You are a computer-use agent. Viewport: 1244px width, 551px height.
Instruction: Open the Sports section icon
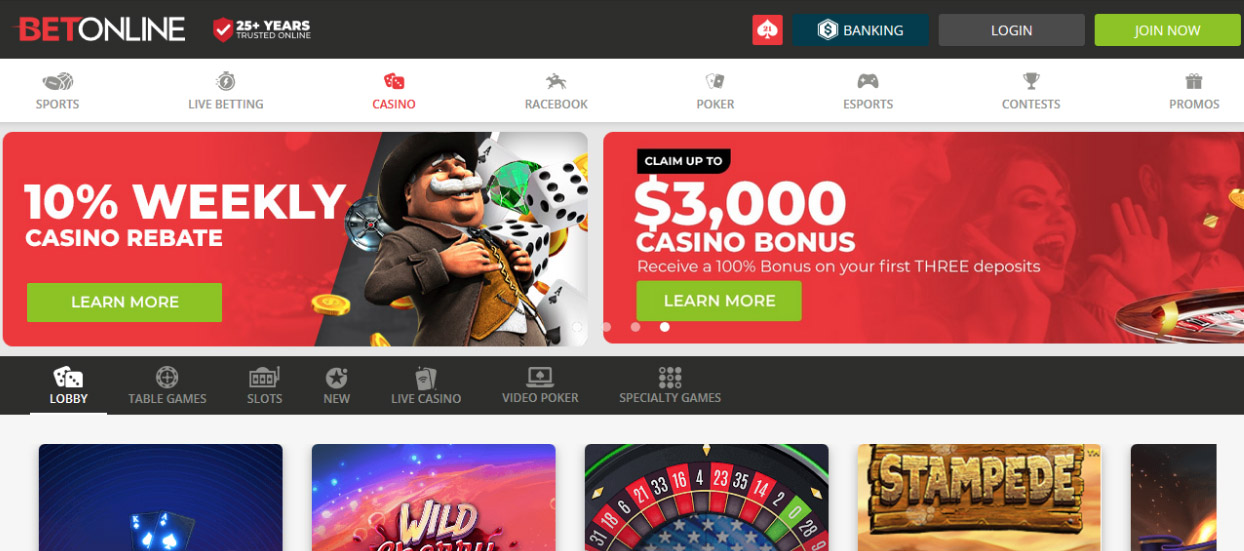[x=57, y=82]
